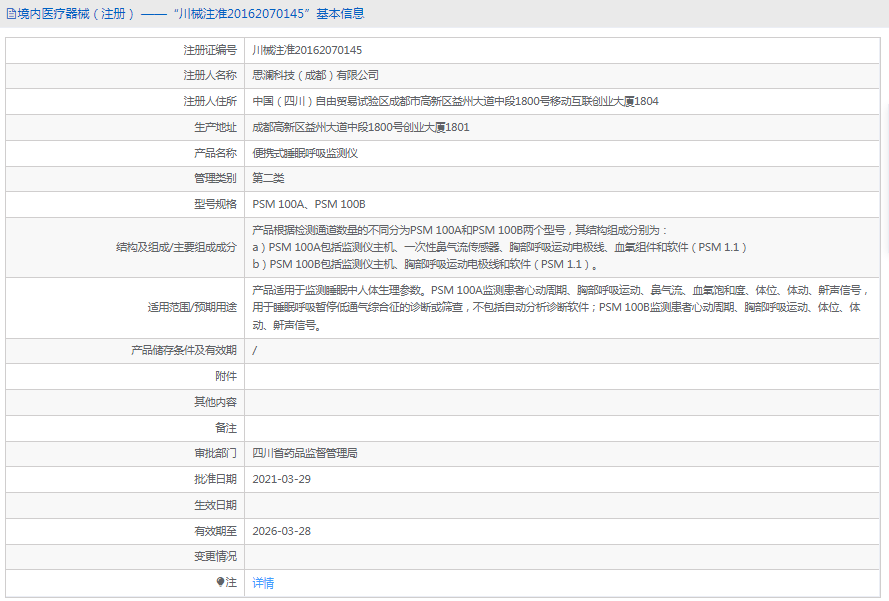Click the 管理类别 row label
Viewport: 889px width, 601px height.
(x=215, y=178)
